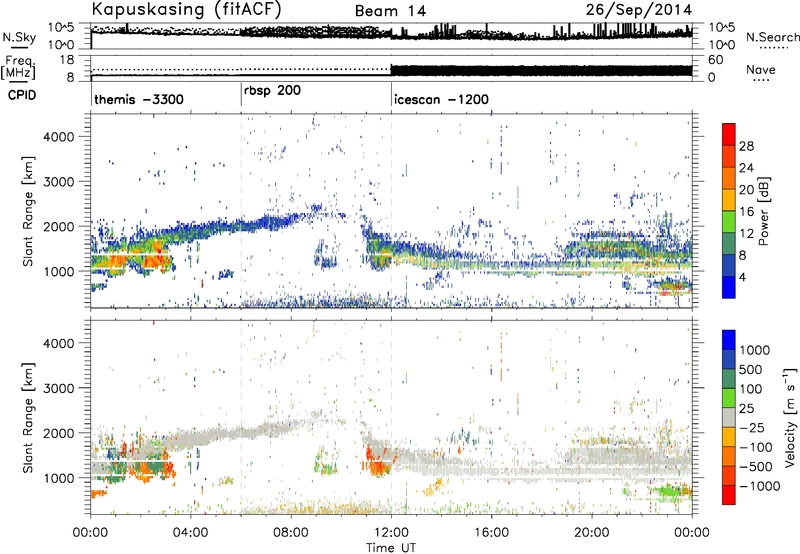
Task: Click the "18" frequency axis tick
Action: (x=66, y=60)
